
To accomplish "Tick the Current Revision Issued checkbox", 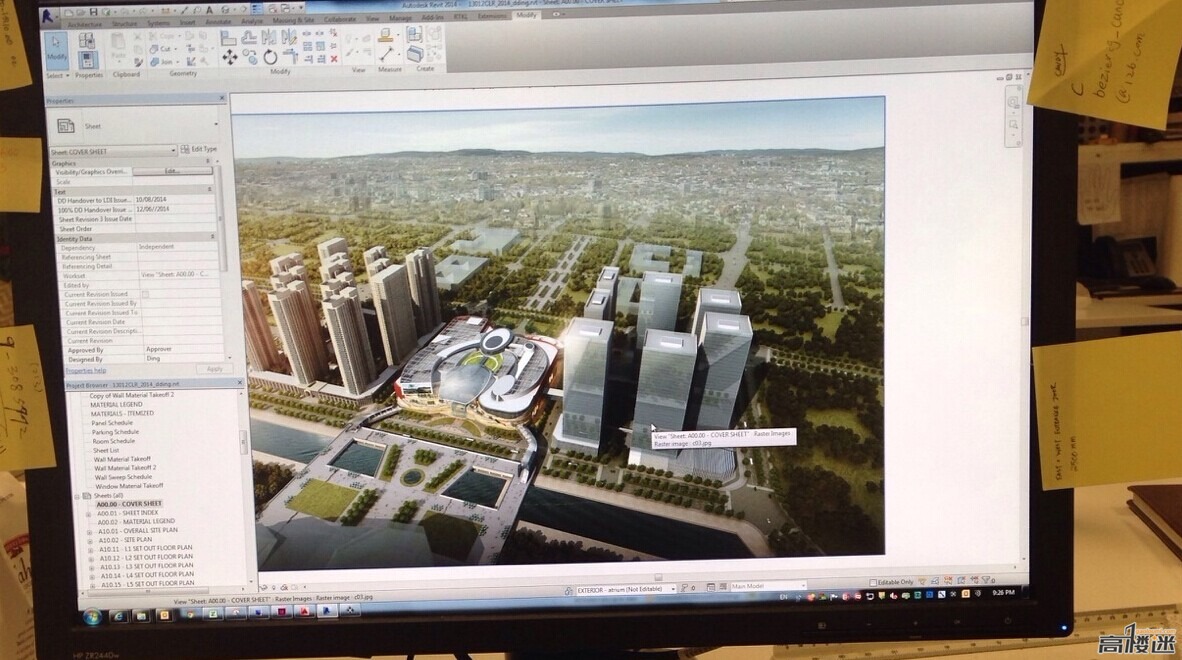I will [145, 294].
